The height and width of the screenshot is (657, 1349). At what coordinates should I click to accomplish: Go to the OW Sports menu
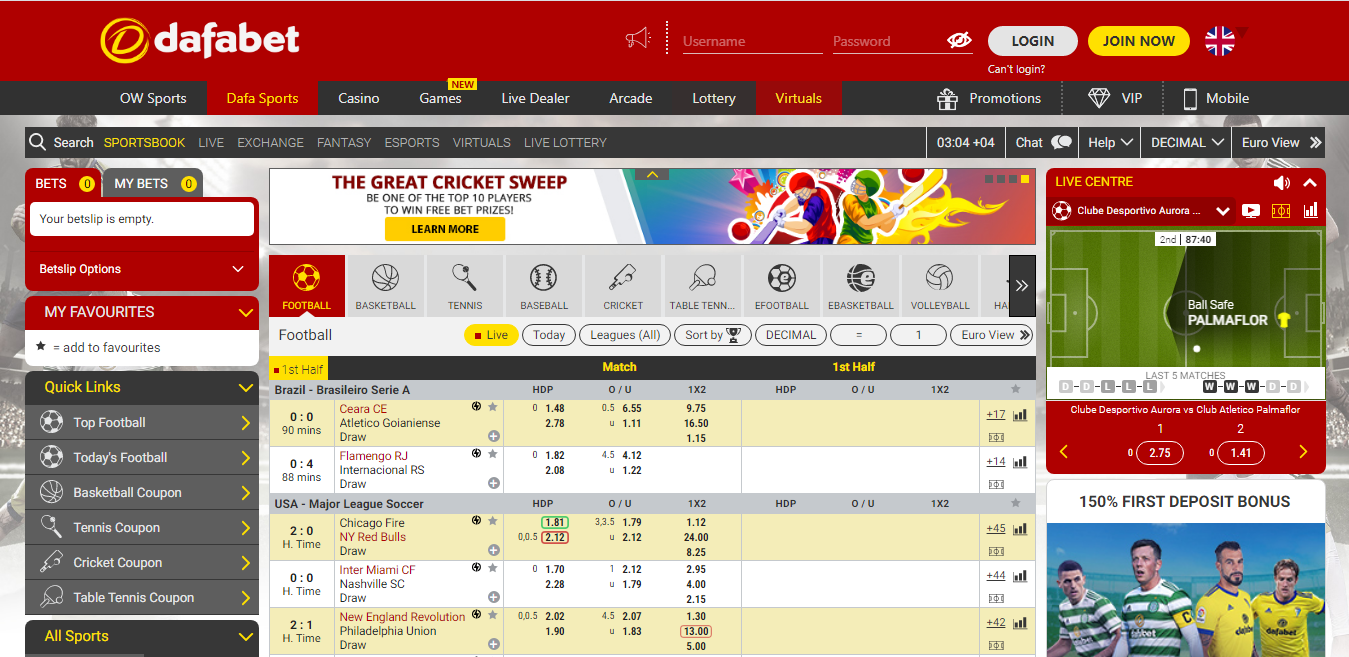[x=153, y=98]
